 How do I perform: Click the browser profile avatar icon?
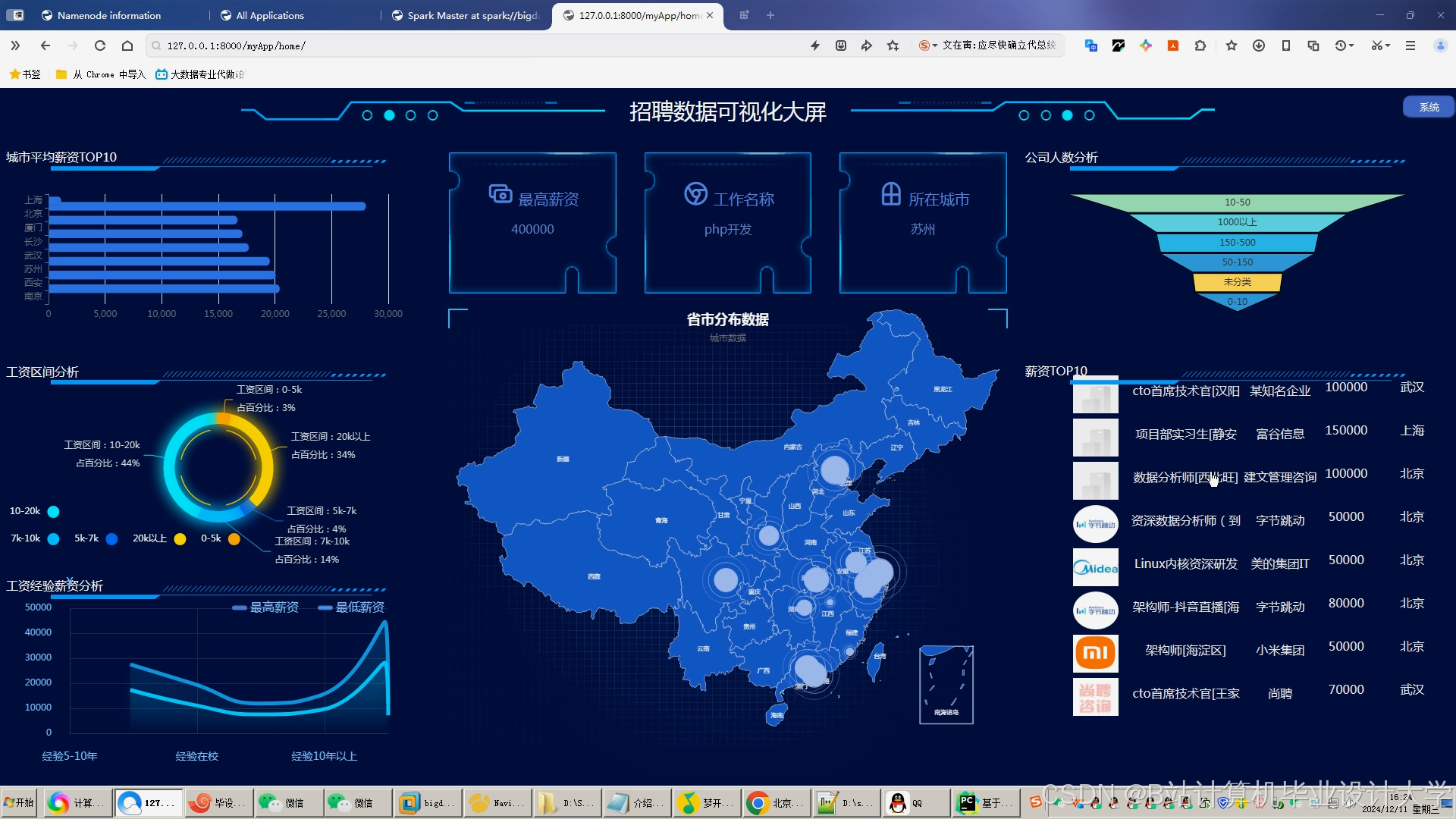(x=1440, y=45)
